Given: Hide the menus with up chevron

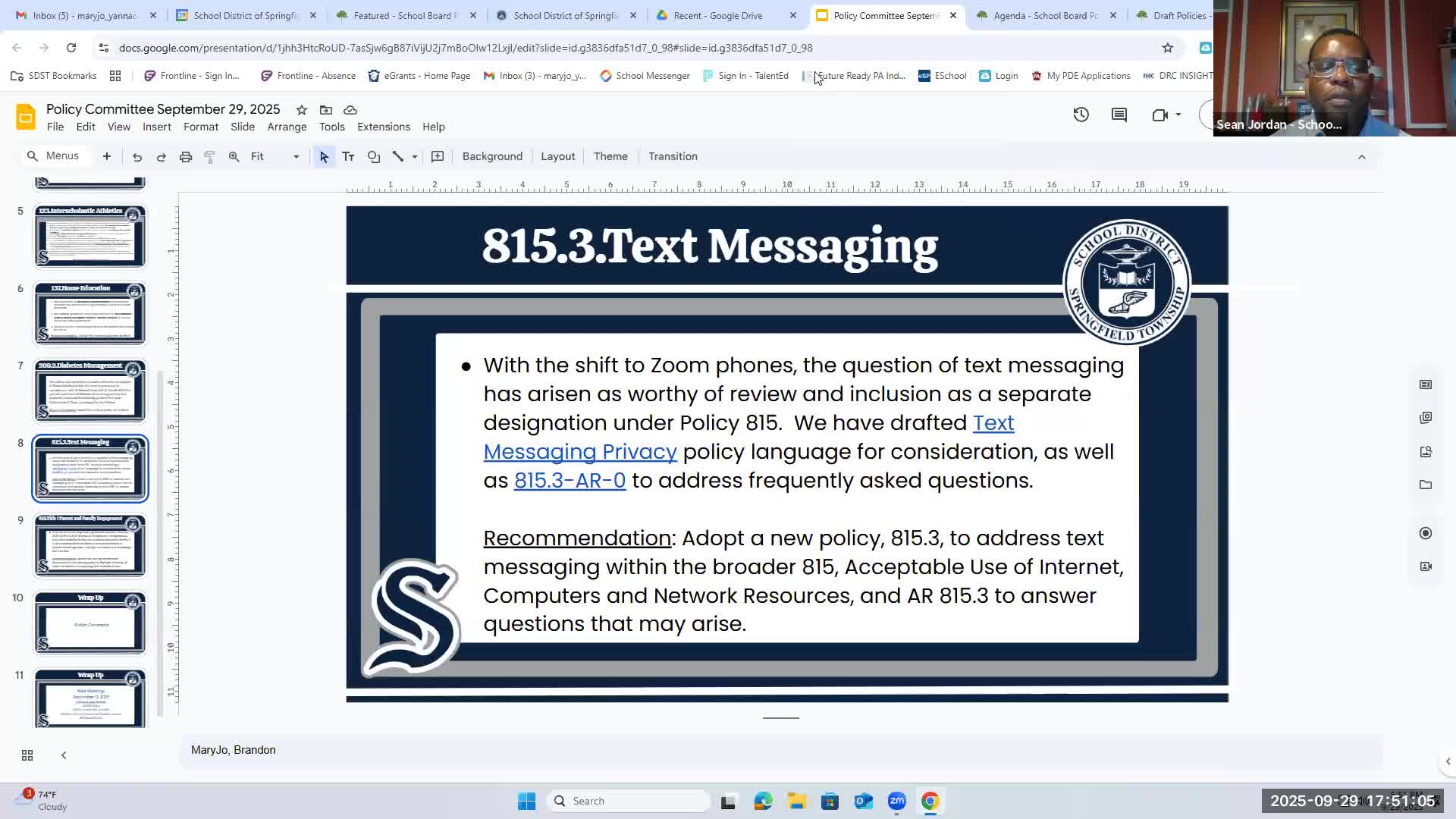Looking at the screenshot, I should 1361,157.
